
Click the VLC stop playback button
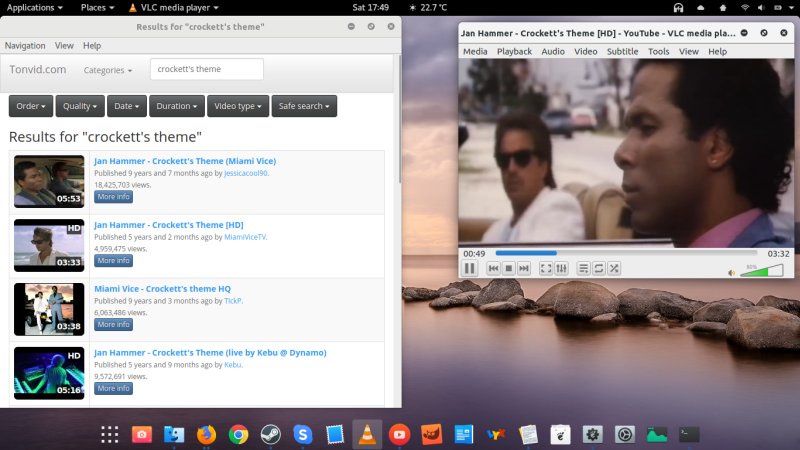click(x=508, y=269)
